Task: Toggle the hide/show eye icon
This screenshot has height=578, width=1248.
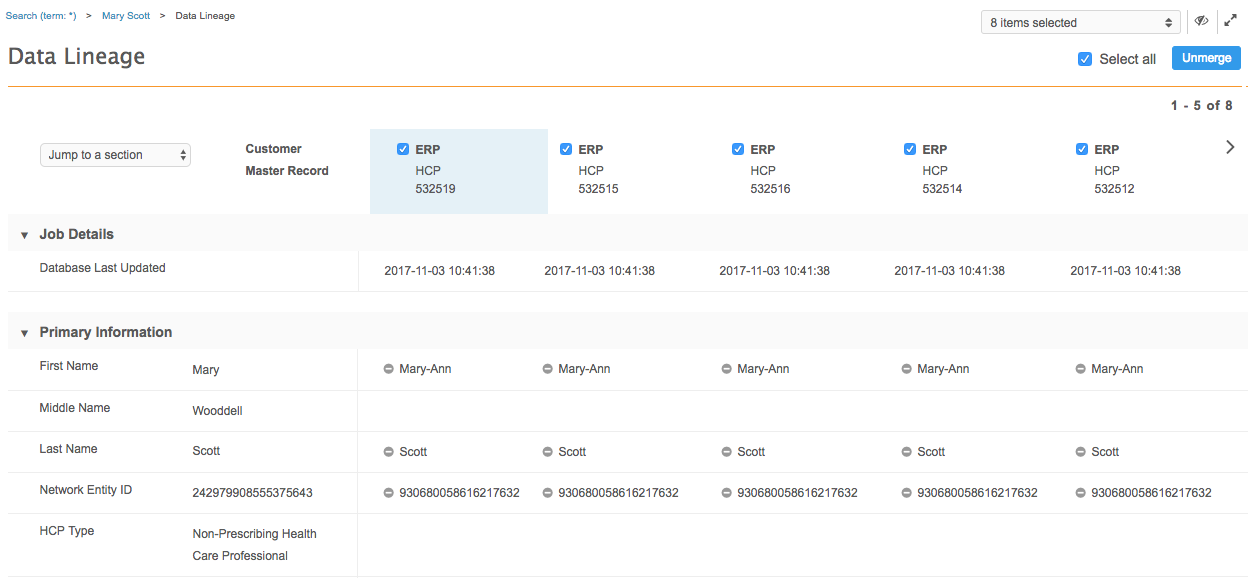Action: click(x=1201, y=21)
